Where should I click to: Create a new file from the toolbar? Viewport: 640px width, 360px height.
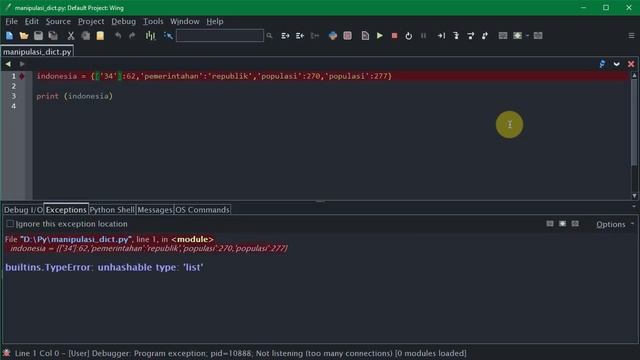tap(9, 36)
